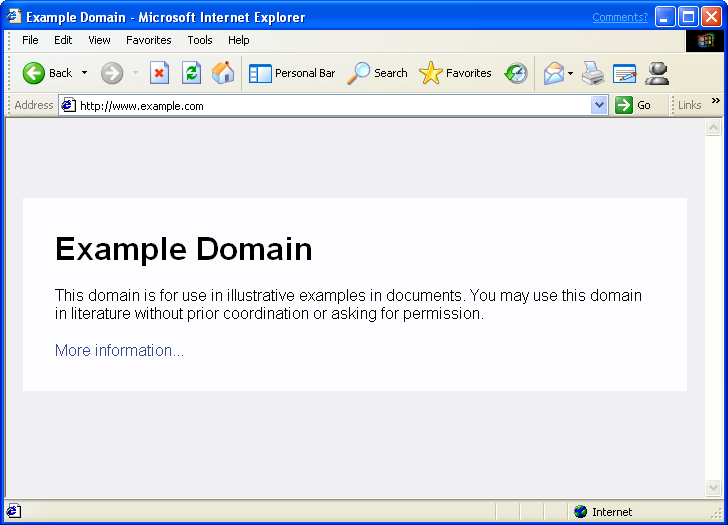
Task: Open the Tools menu
Action: click(x=200, y=40)
